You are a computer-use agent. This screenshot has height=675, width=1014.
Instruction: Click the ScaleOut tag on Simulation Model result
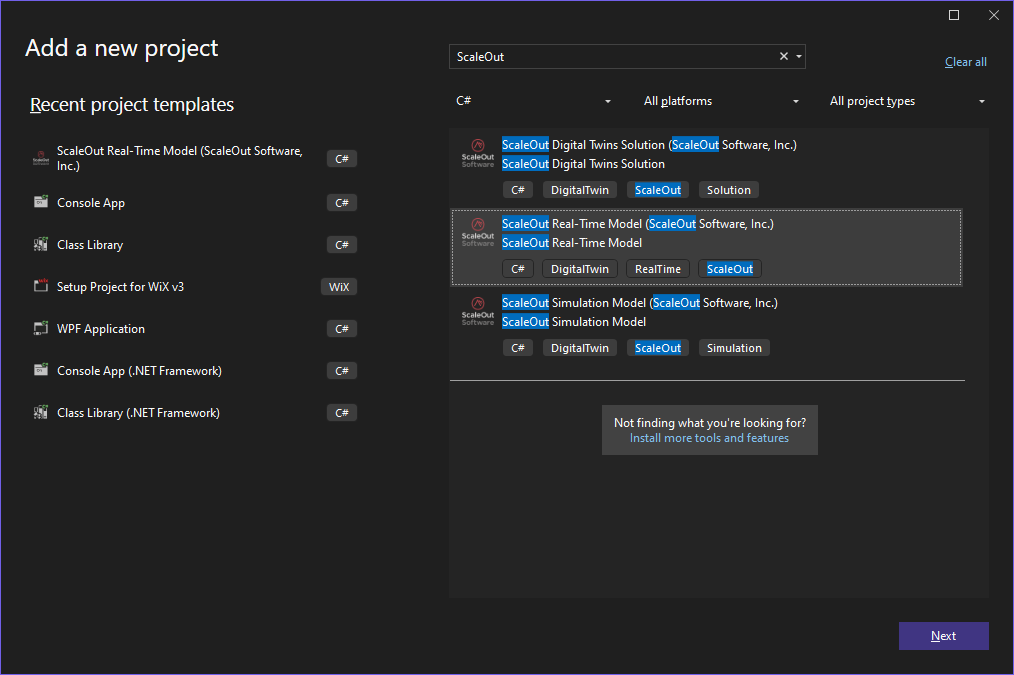pyautogui.click(x=658, y=348)
